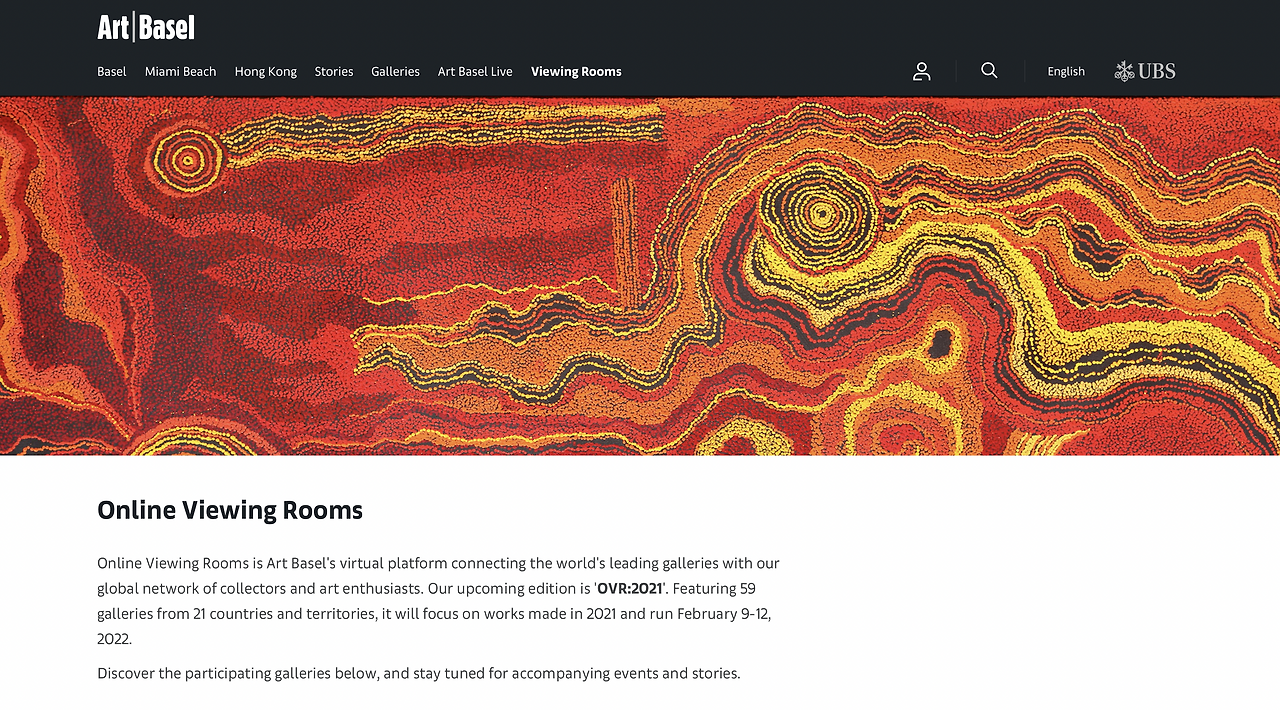This screenshot has width=1280, height=710.
Task: Click the Art Basel logo
Action: point(146,27)
